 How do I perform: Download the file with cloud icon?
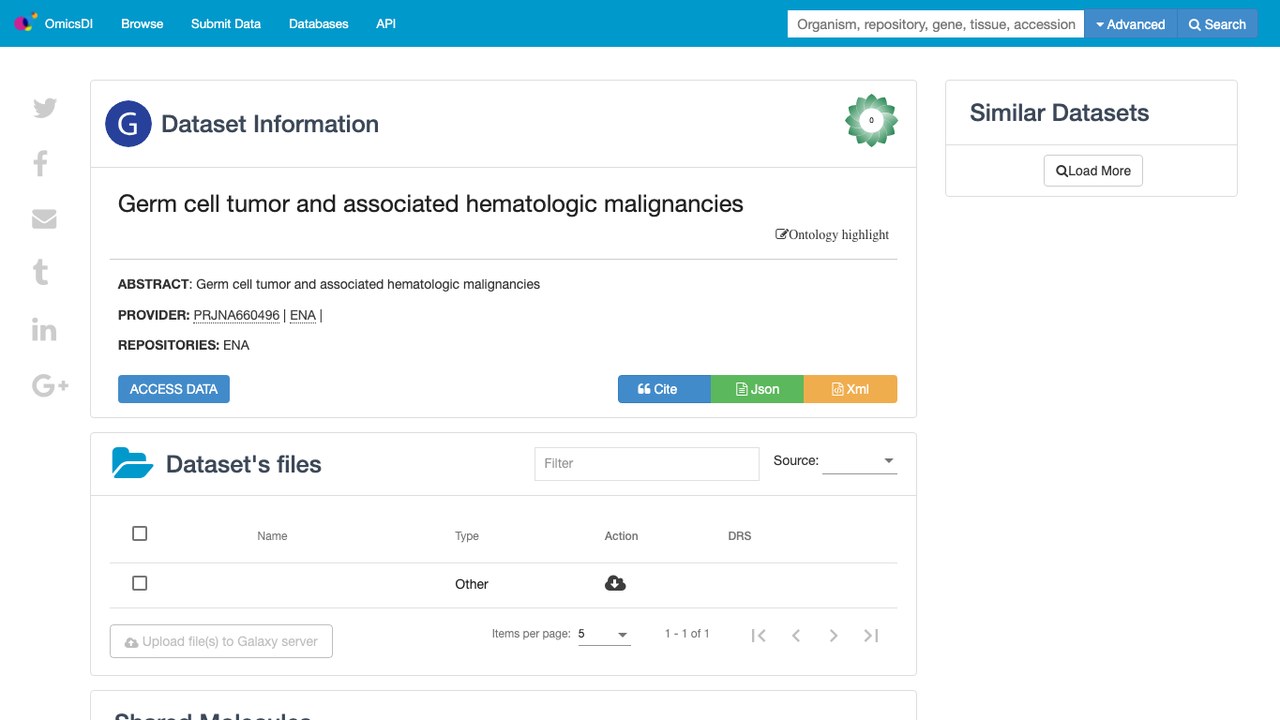[616, 583]
